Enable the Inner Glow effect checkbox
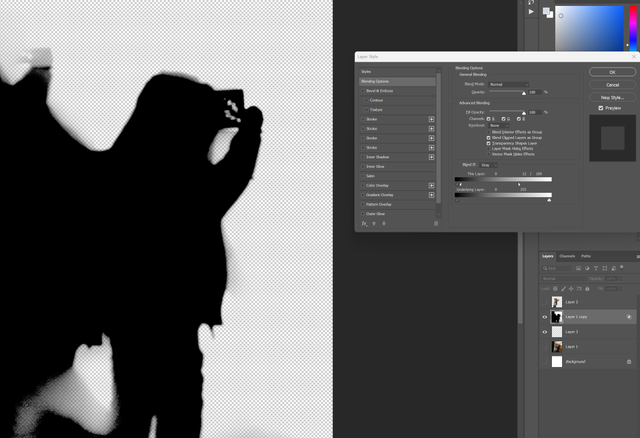The width and height of the screenshot is (640, 438). pos(362,167)
